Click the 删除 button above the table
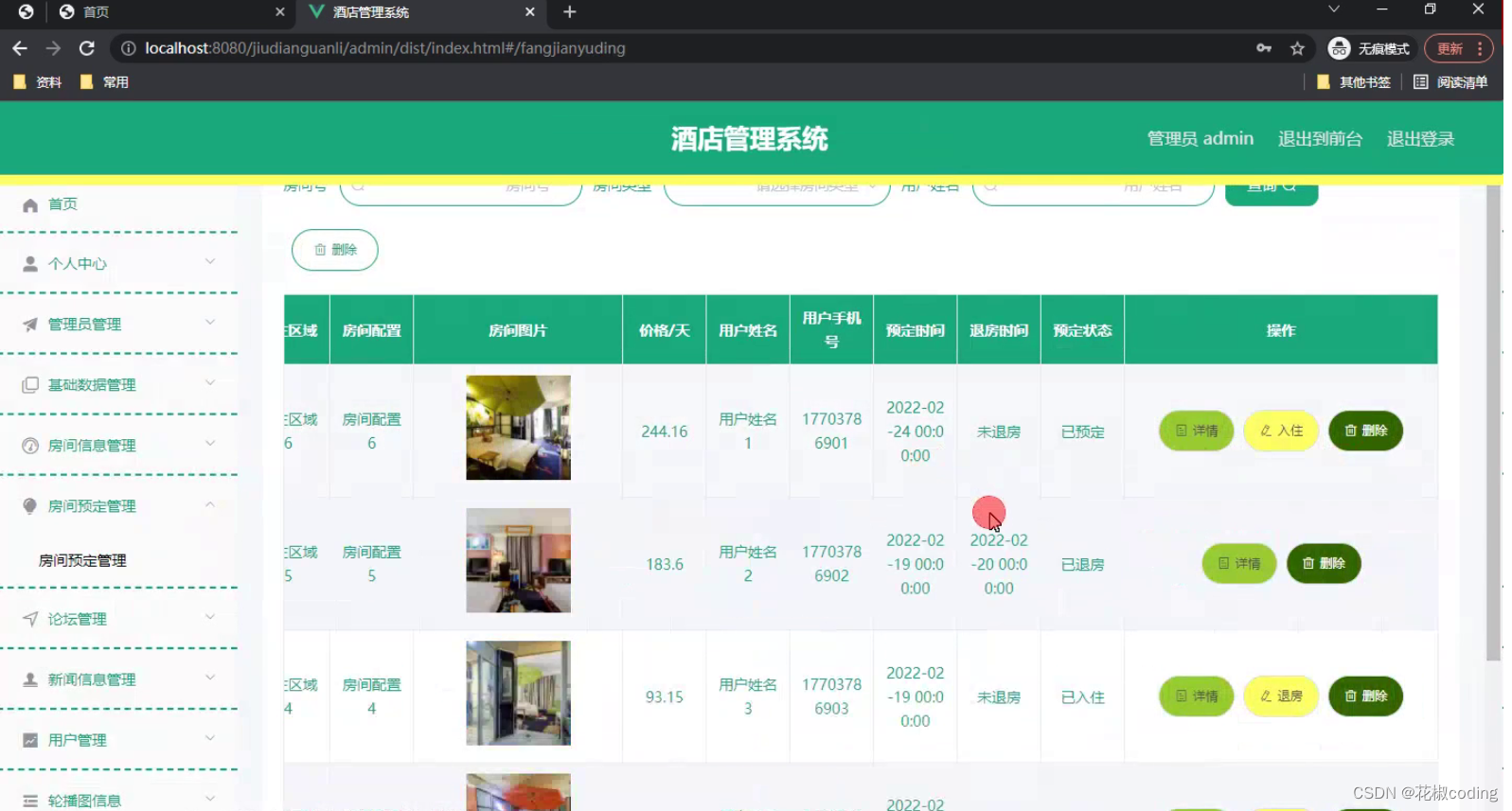This screenshot has width=1512, height=811. [335, 250]
